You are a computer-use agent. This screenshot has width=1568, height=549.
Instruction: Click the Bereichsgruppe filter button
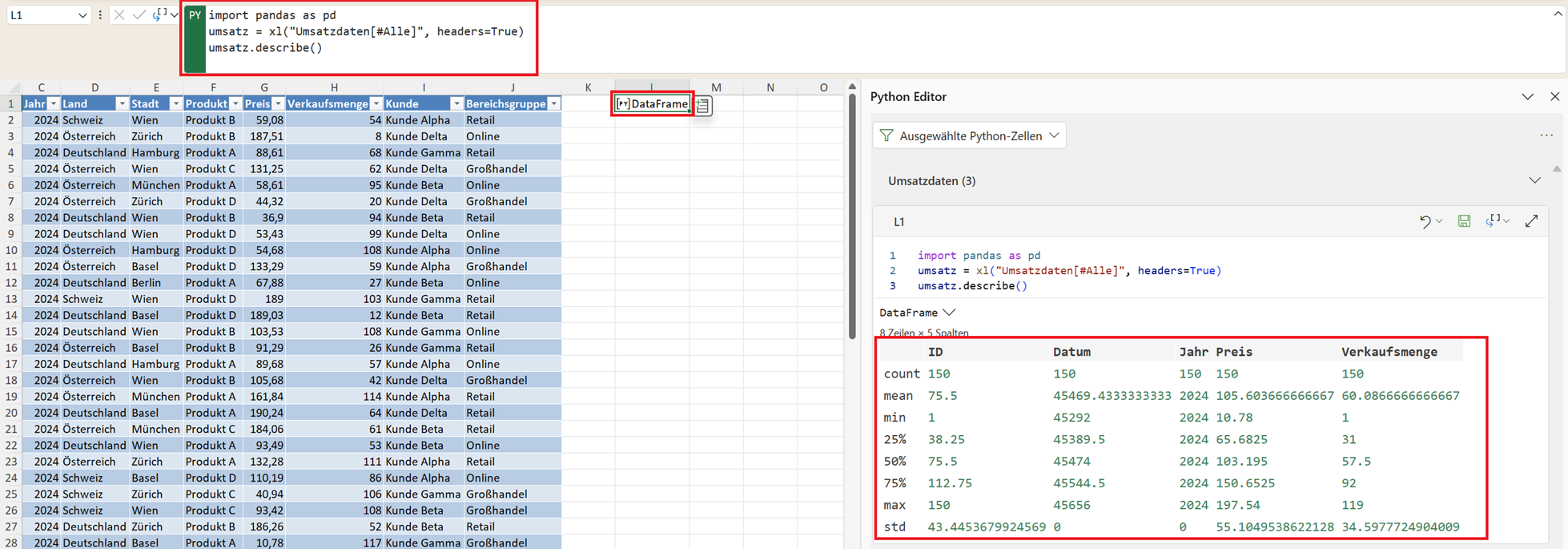tap(553, 103)
